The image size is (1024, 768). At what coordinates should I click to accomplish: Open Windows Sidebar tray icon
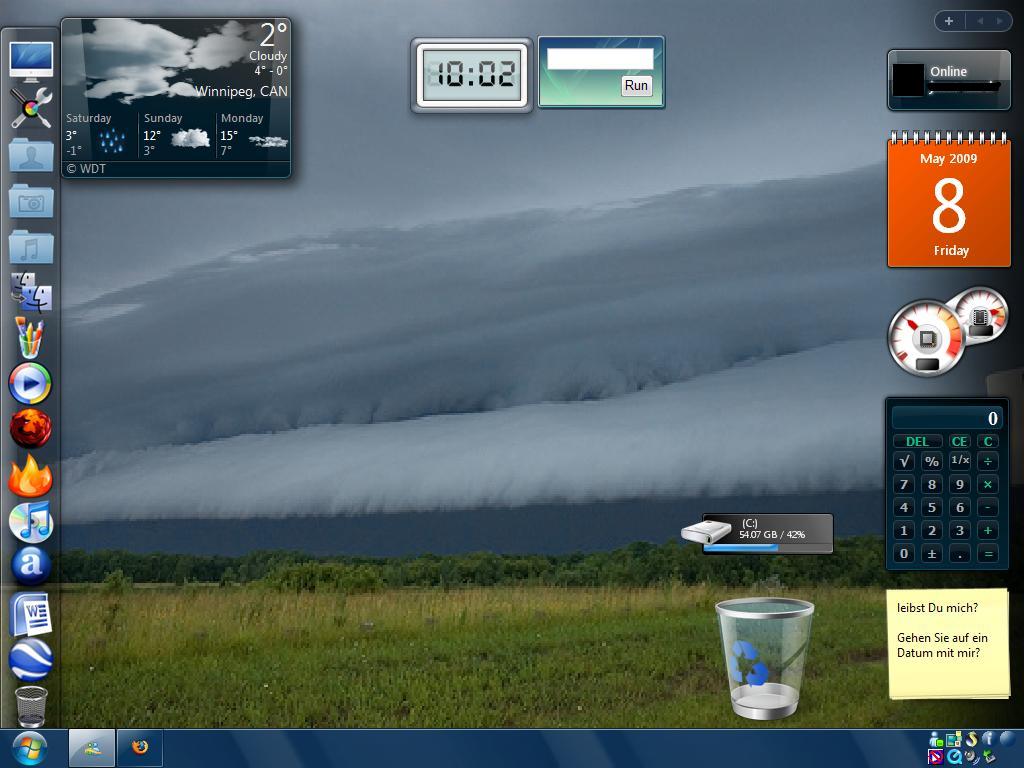pos(953,739)
